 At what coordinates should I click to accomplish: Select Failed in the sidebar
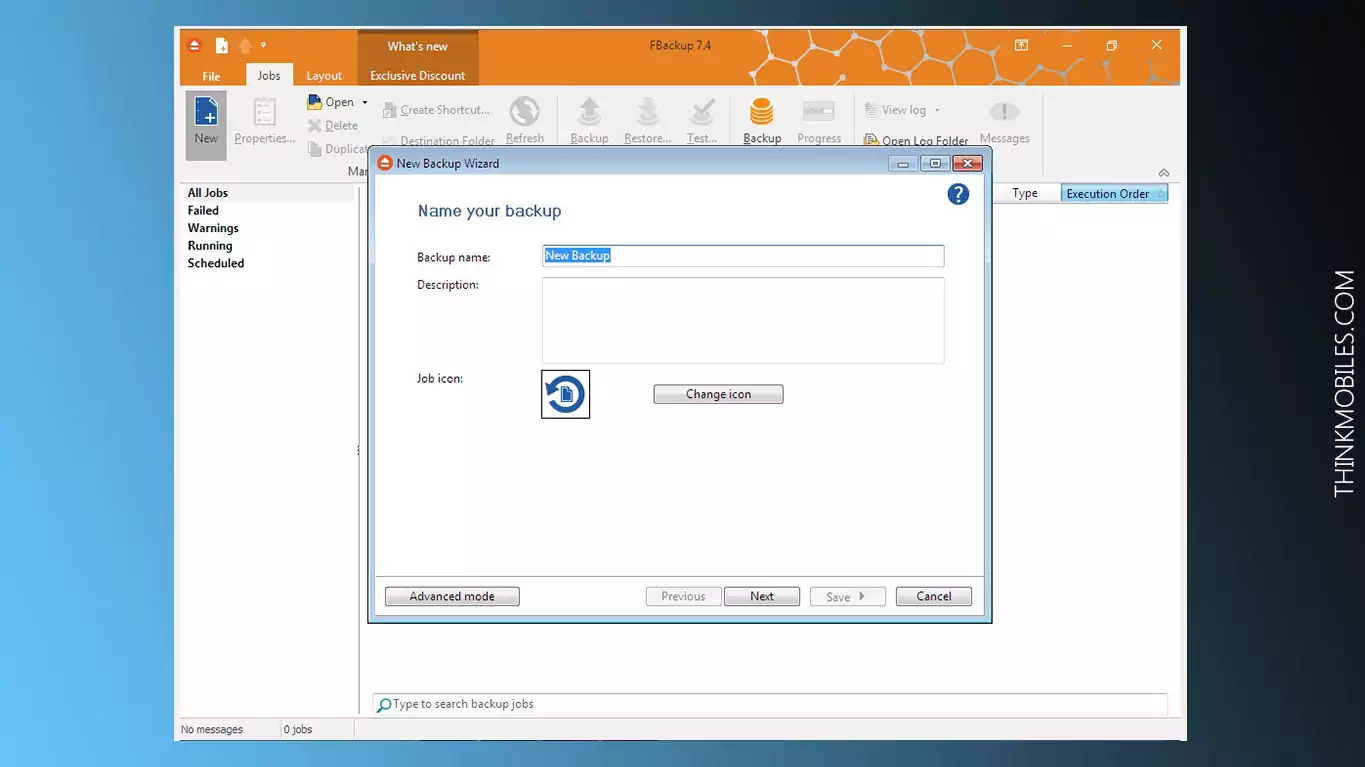[203, 210]
